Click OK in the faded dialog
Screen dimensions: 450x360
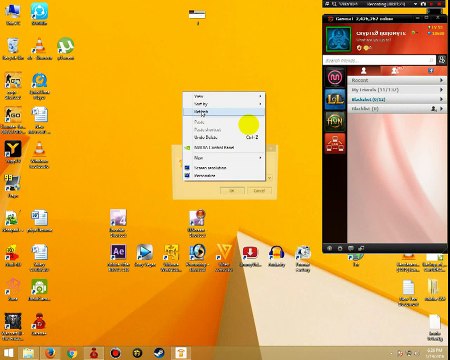(x=232, y=191)
